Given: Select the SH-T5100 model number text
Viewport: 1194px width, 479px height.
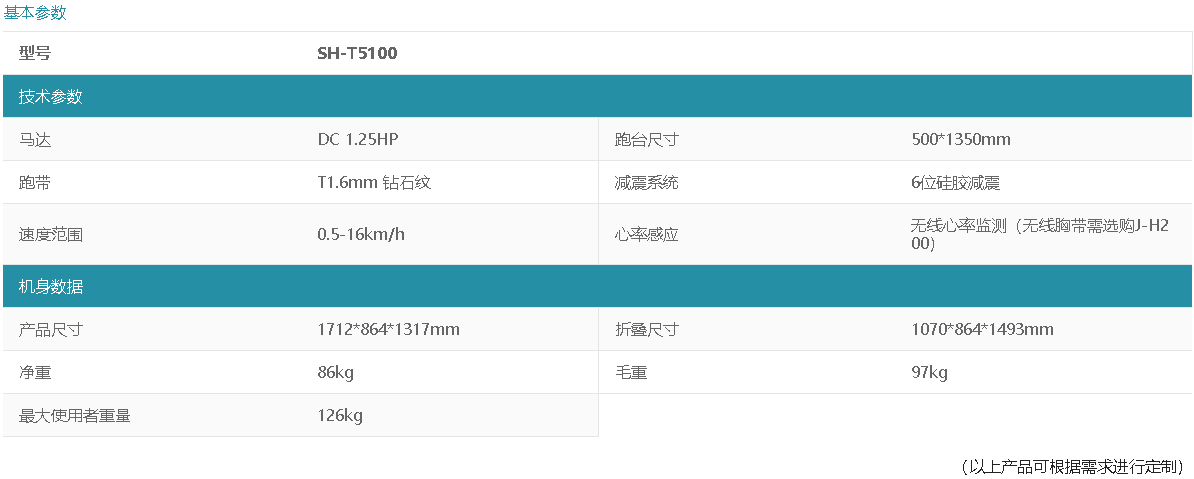Looking at the screenshot, I should pos(357,53).
